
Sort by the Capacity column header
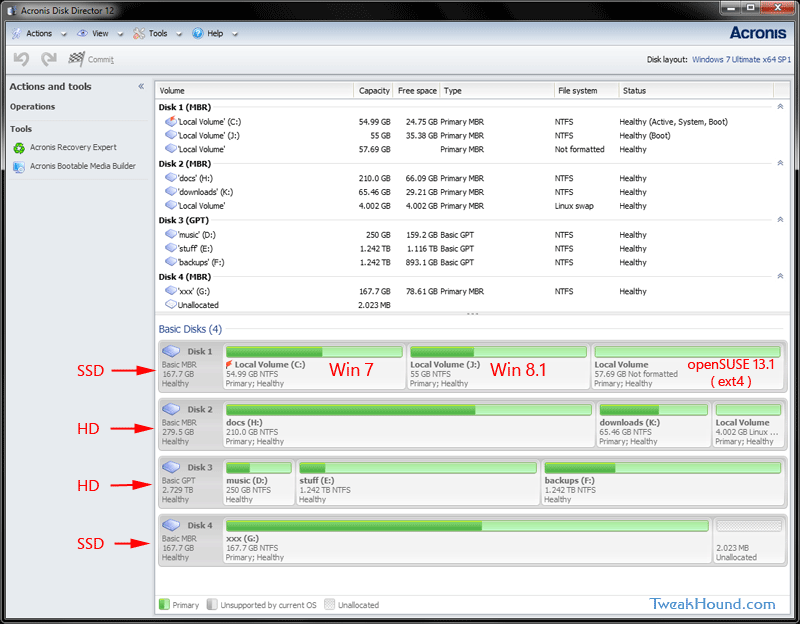tap(373, 91)
